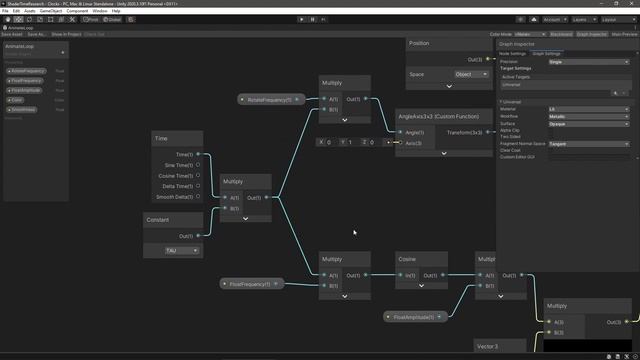Click the grid snapping icon in toolbar
Image resolution: width=640 pixels, height=360 pixels.
[x=131, y=20]
